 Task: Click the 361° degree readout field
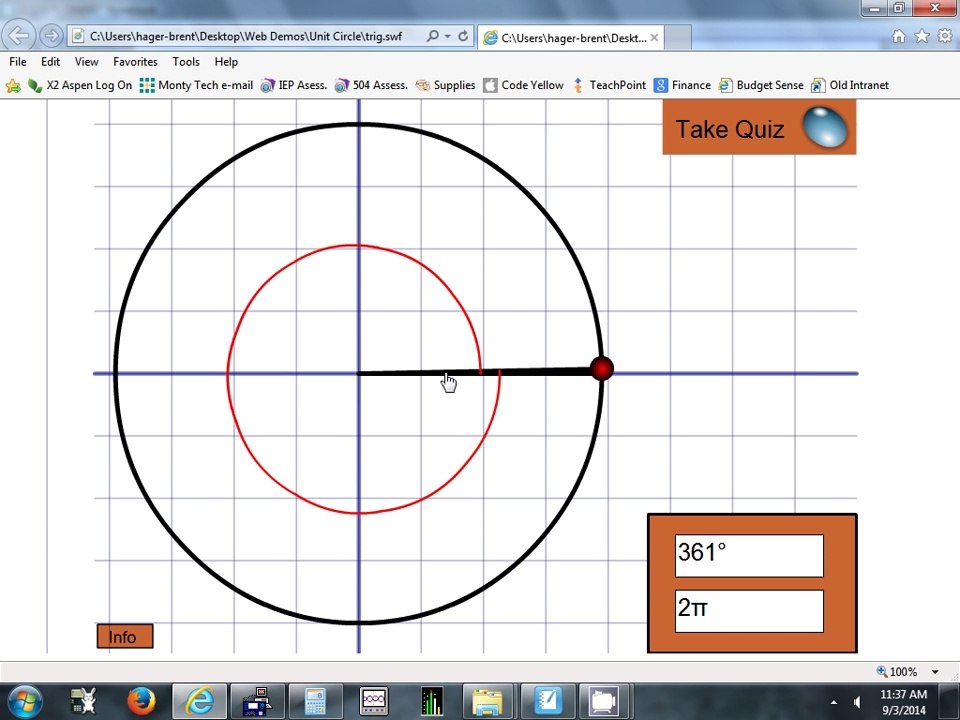coord(749,555)
